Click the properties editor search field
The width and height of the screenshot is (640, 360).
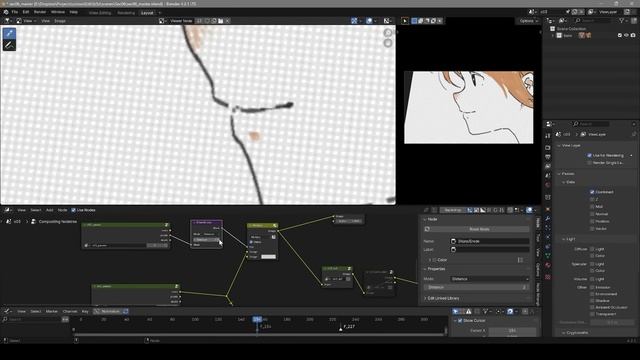click(590, 124)
